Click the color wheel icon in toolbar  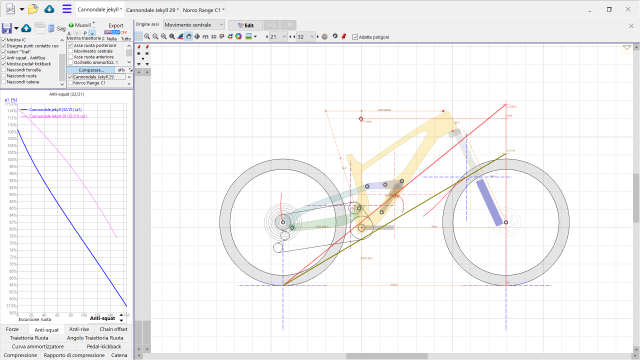point(238,37)
